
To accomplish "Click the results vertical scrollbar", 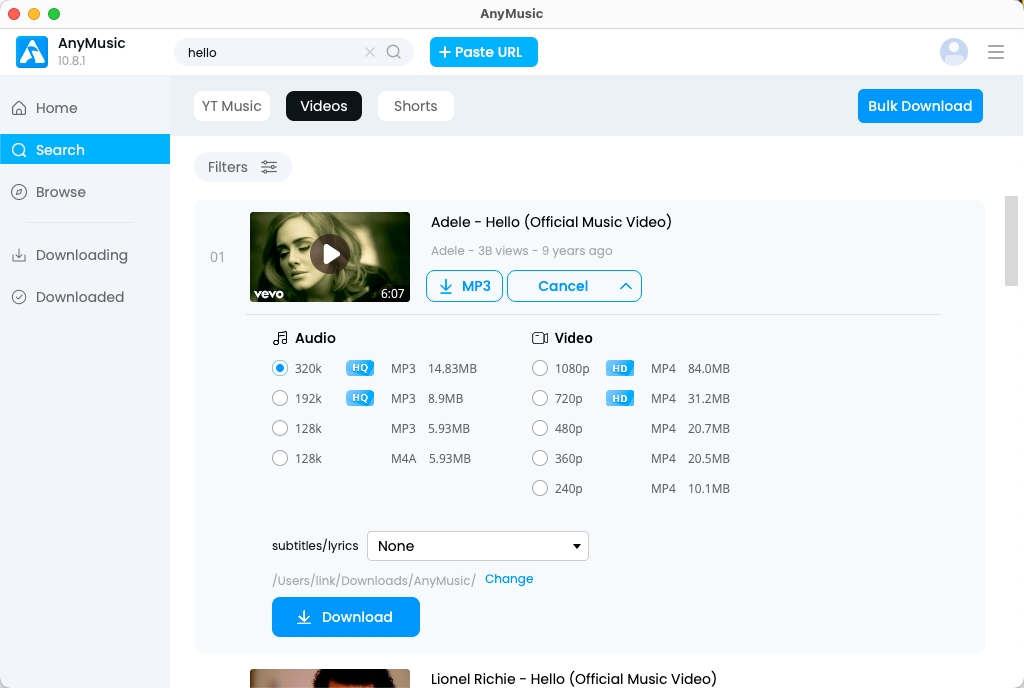I will coord(1011,241).
